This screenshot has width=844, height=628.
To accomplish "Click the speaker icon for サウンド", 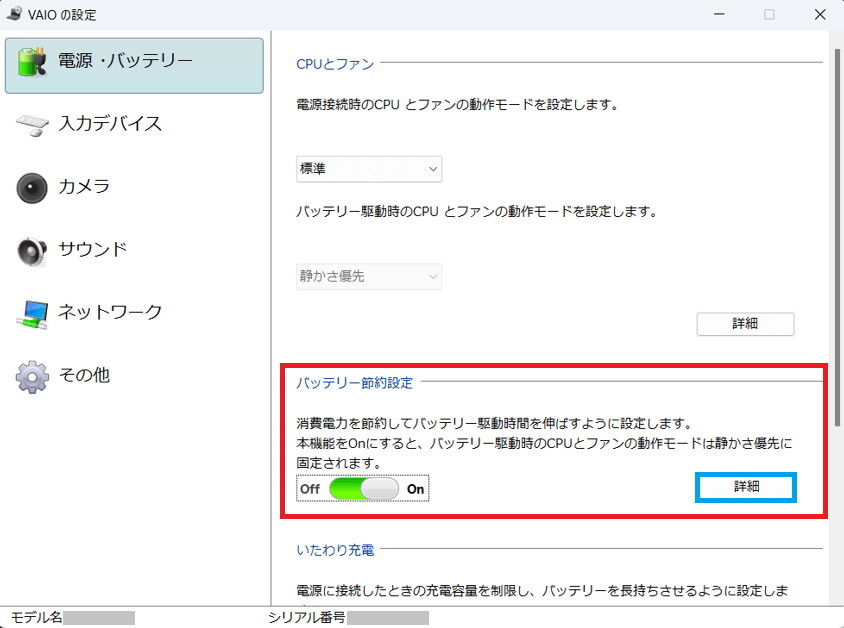I will click(x=31, y=251).
